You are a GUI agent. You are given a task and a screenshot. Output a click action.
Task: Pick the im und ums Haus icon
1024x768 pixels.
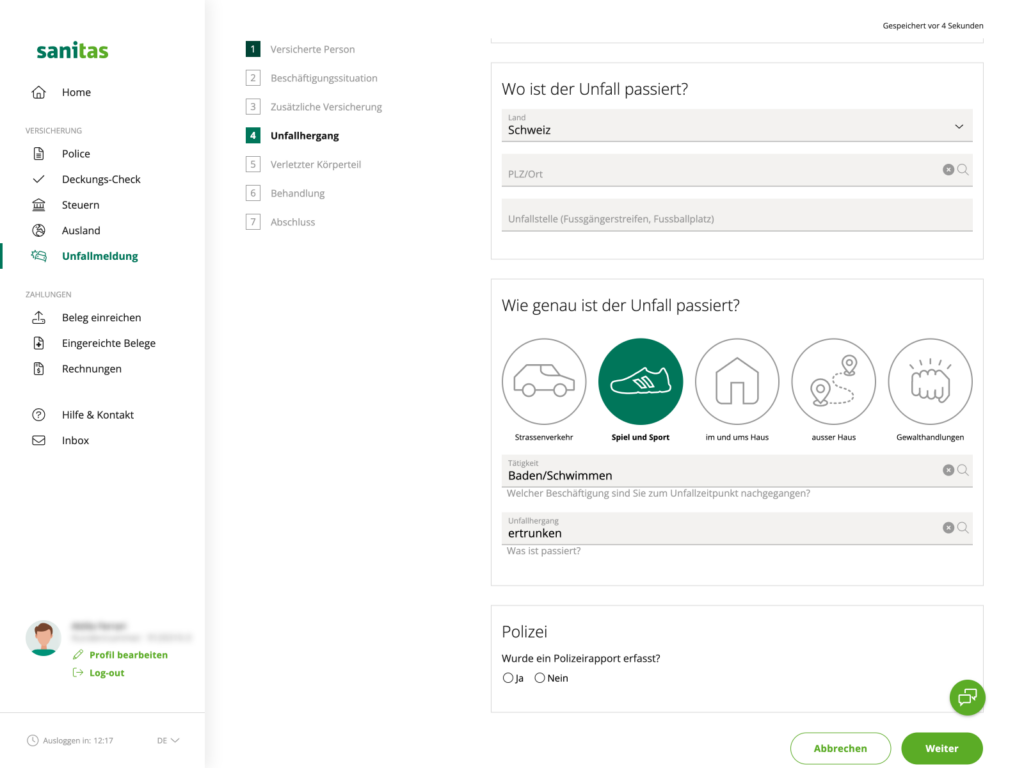pyautogui.click(x=737, y=381)
